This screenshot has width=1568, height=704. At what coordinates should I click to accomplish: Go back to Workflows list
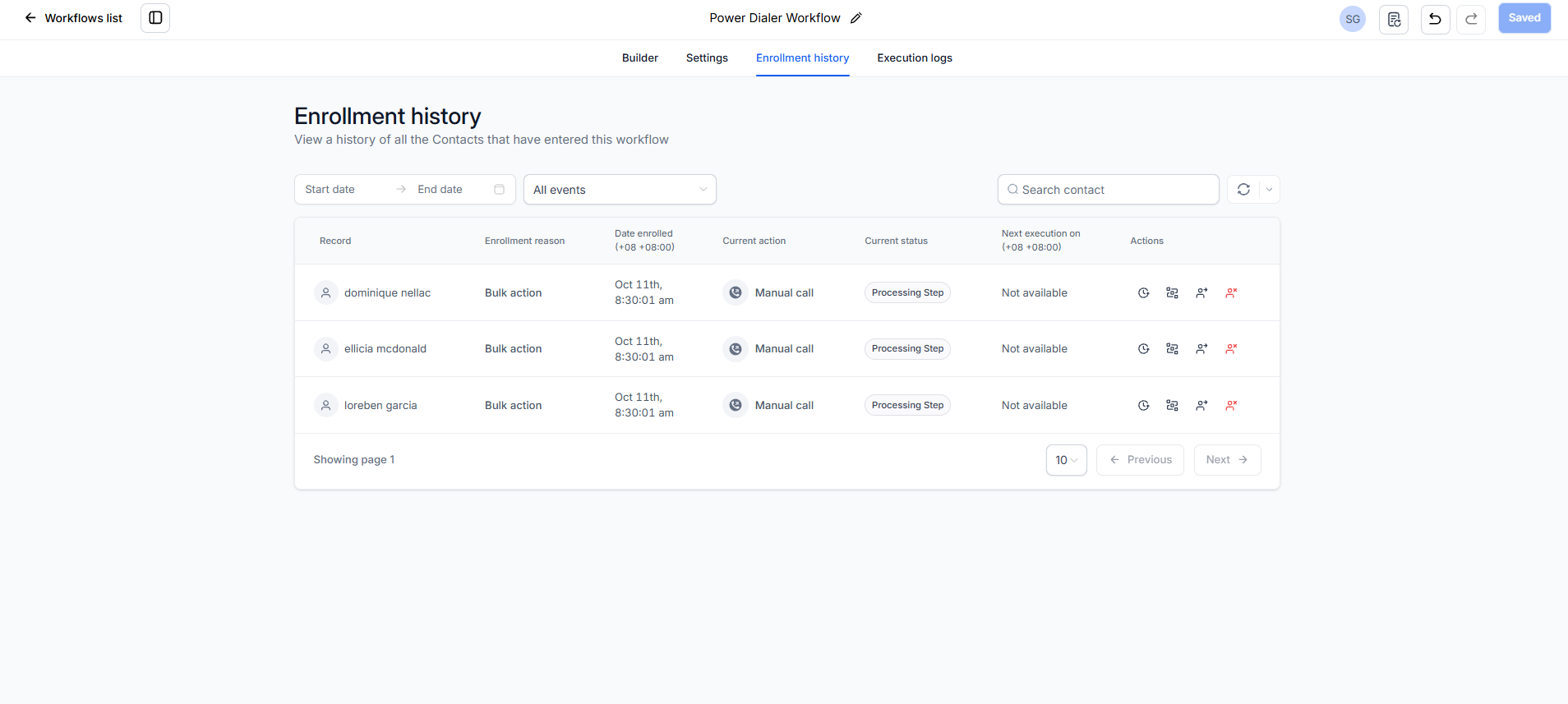[x=73, y=18]
